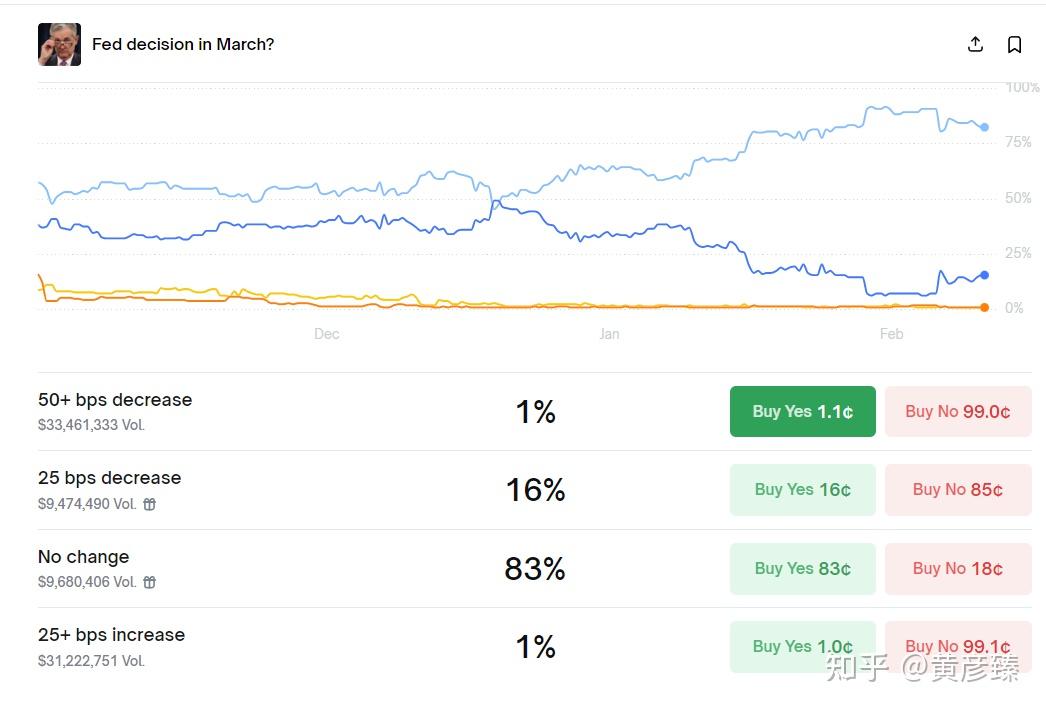1046x711 pixels.
Task: Click the gift icon beside 25 bps decrease volume
Action: (150, 504)
